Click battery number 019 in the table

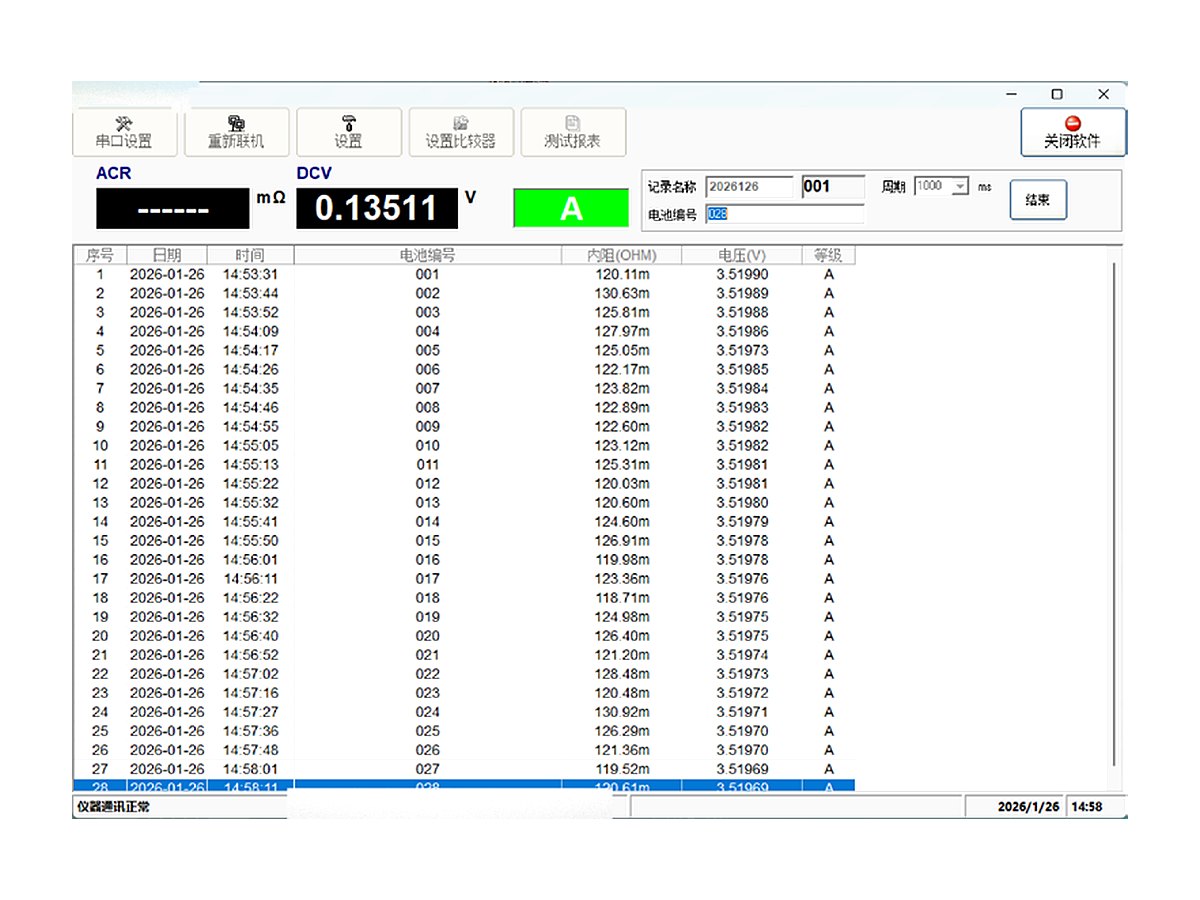point(427,616)
